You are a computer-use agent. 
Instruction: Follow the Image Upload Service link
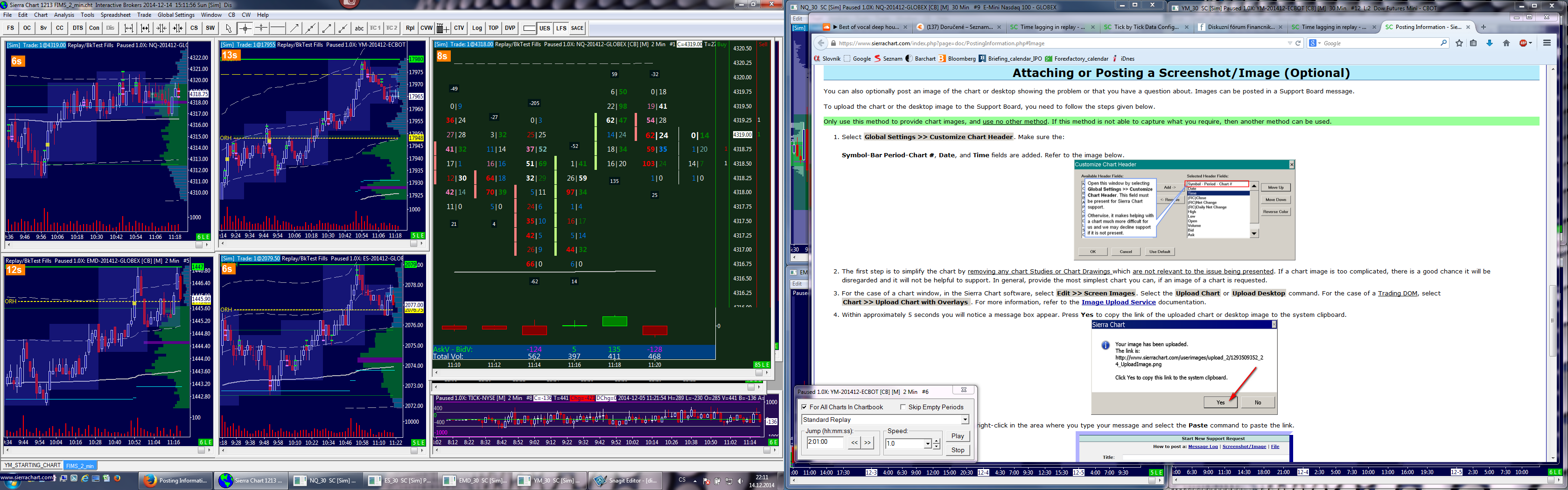pos(1118,302)
